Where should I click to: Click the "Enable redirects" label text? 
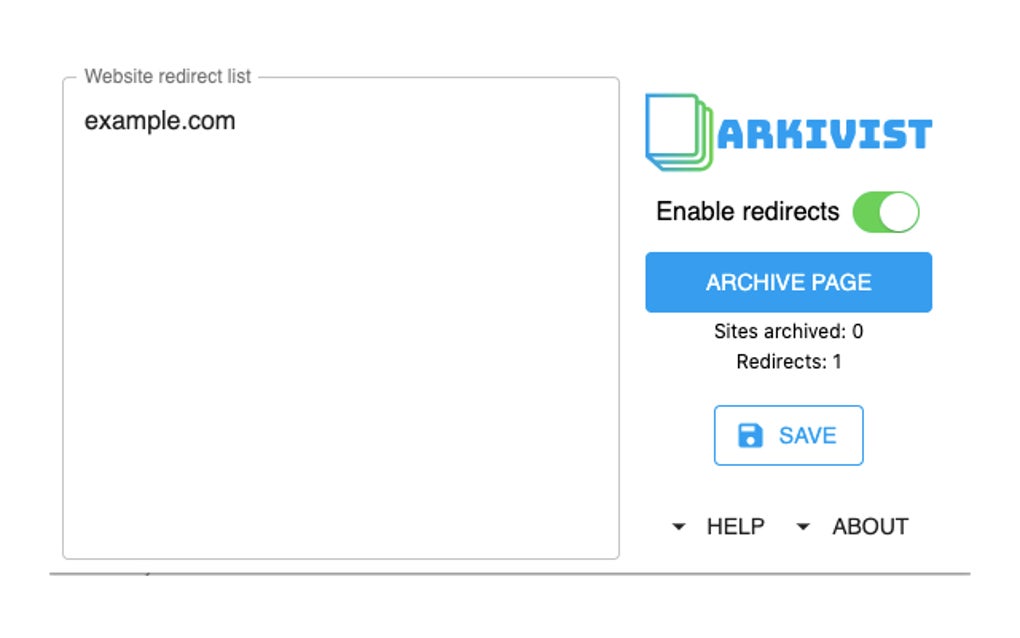point(747,211)
